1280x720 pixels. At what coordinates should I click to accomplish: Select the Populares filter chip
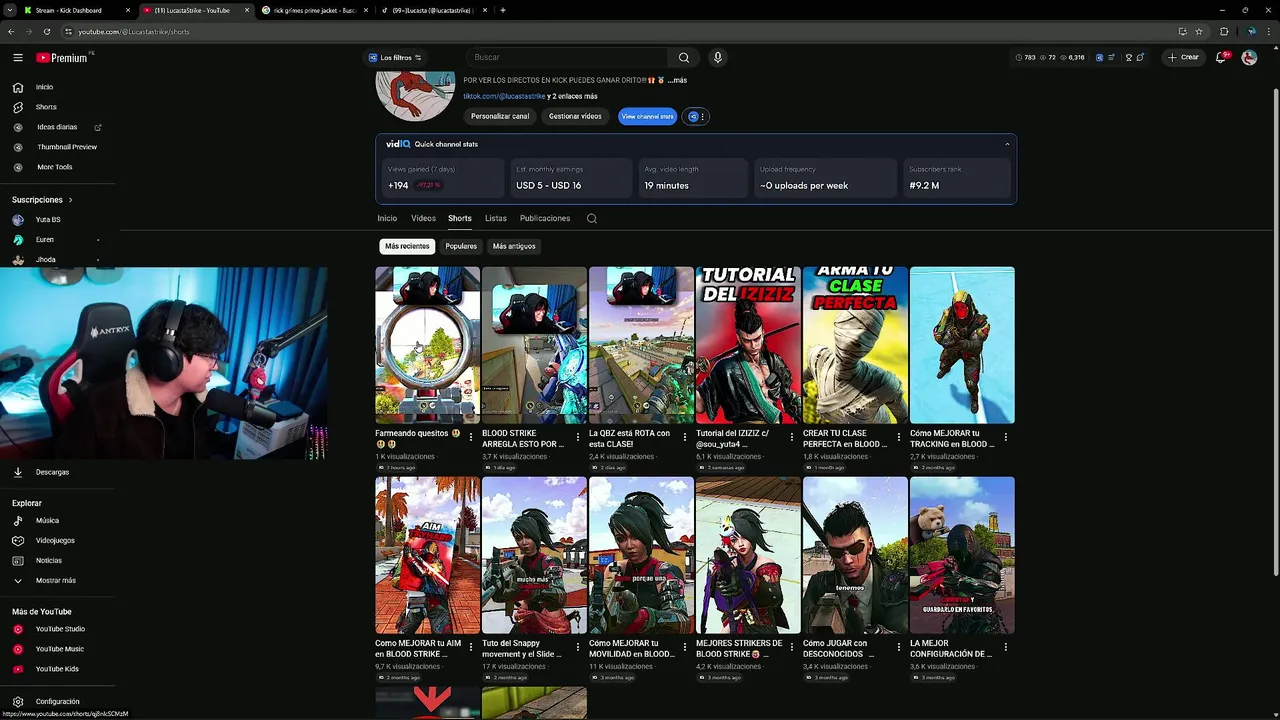461,246
